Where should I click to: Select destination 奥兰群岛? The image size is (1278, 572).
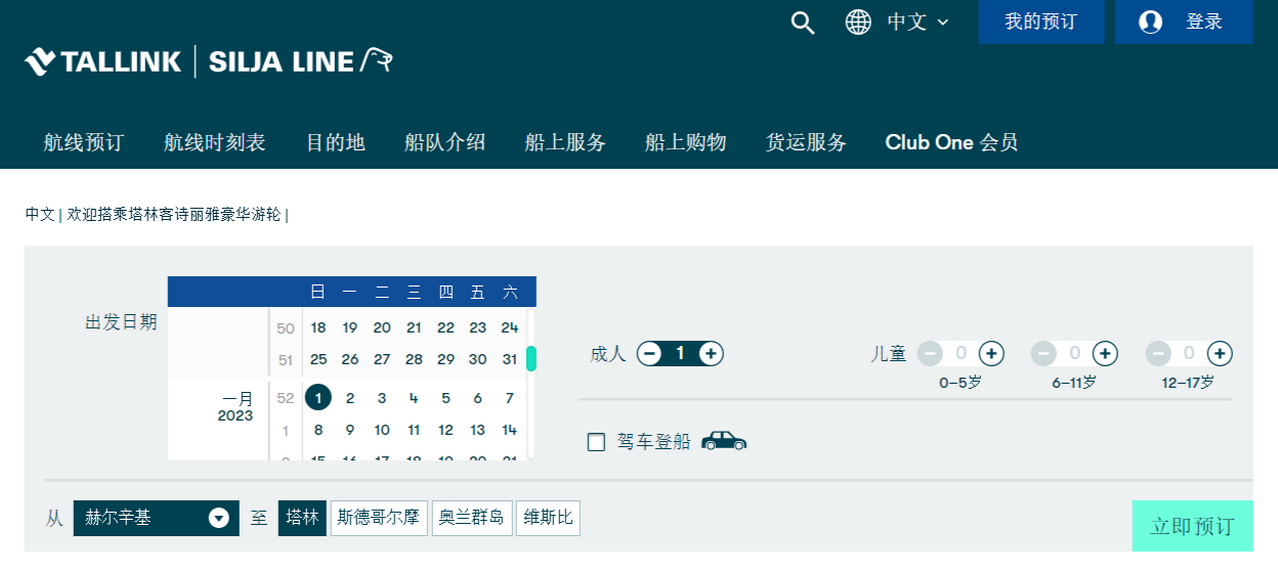[472, 518]
